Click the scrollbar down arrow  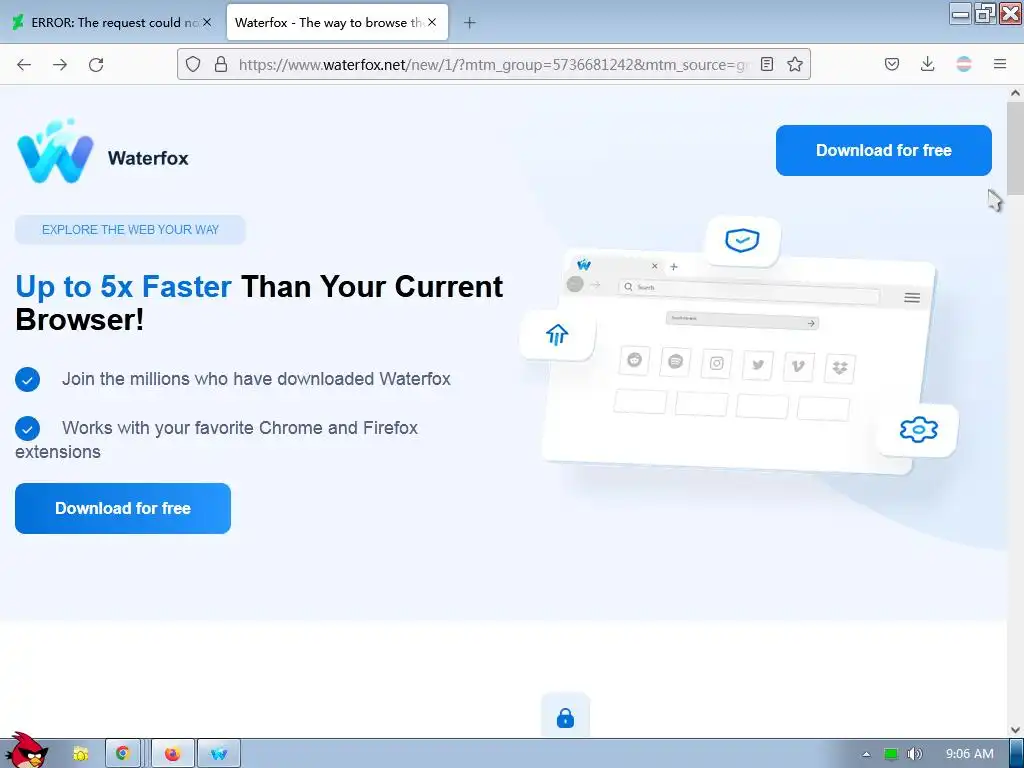pos(1015,729)
